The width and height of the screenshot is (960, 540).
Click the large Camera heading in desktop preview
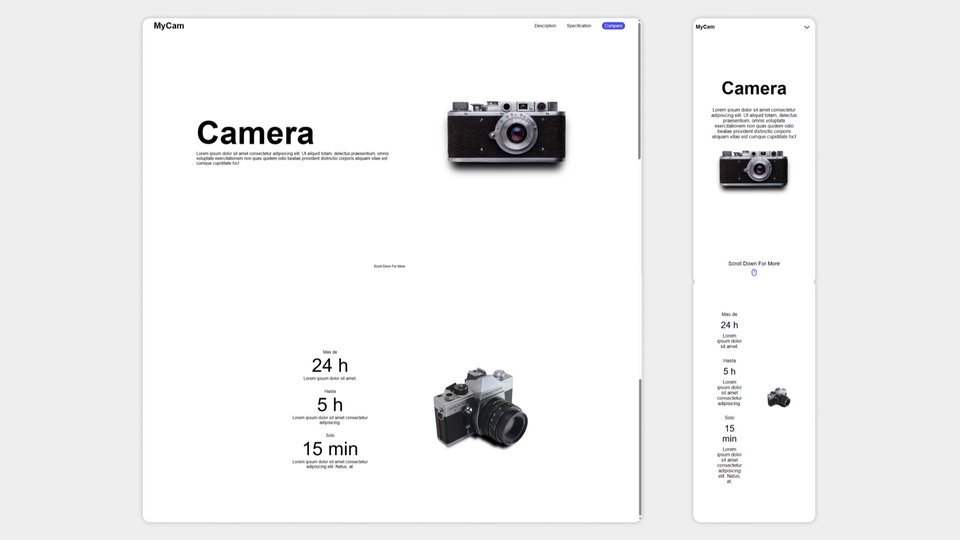click(x=255, y=133)
